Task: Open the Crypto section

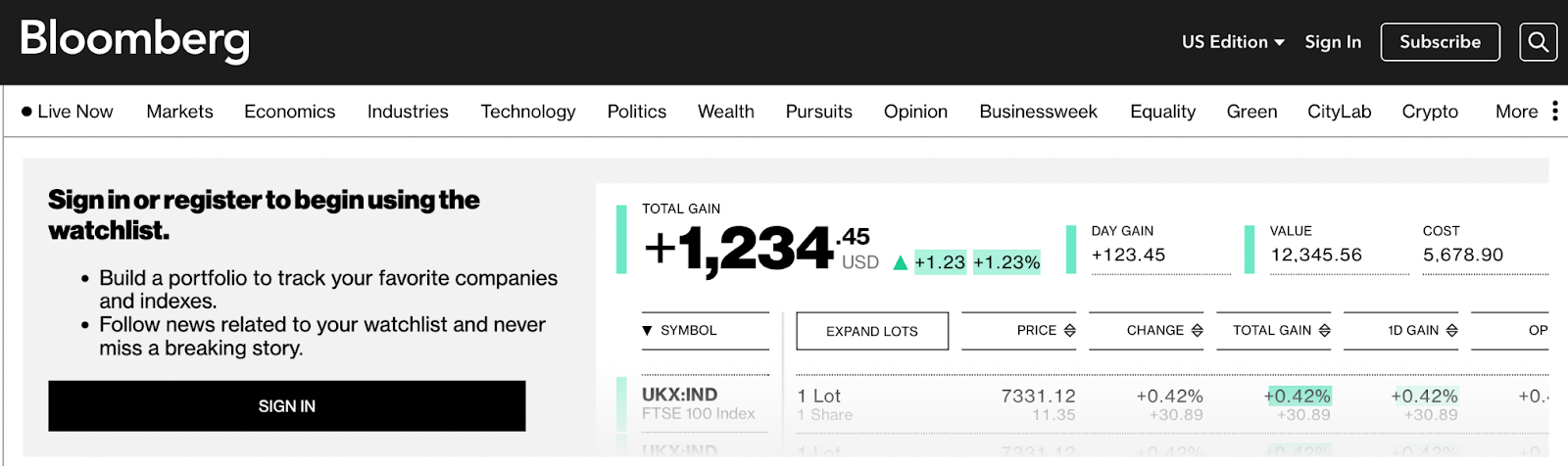Action: click(1430, 112)
